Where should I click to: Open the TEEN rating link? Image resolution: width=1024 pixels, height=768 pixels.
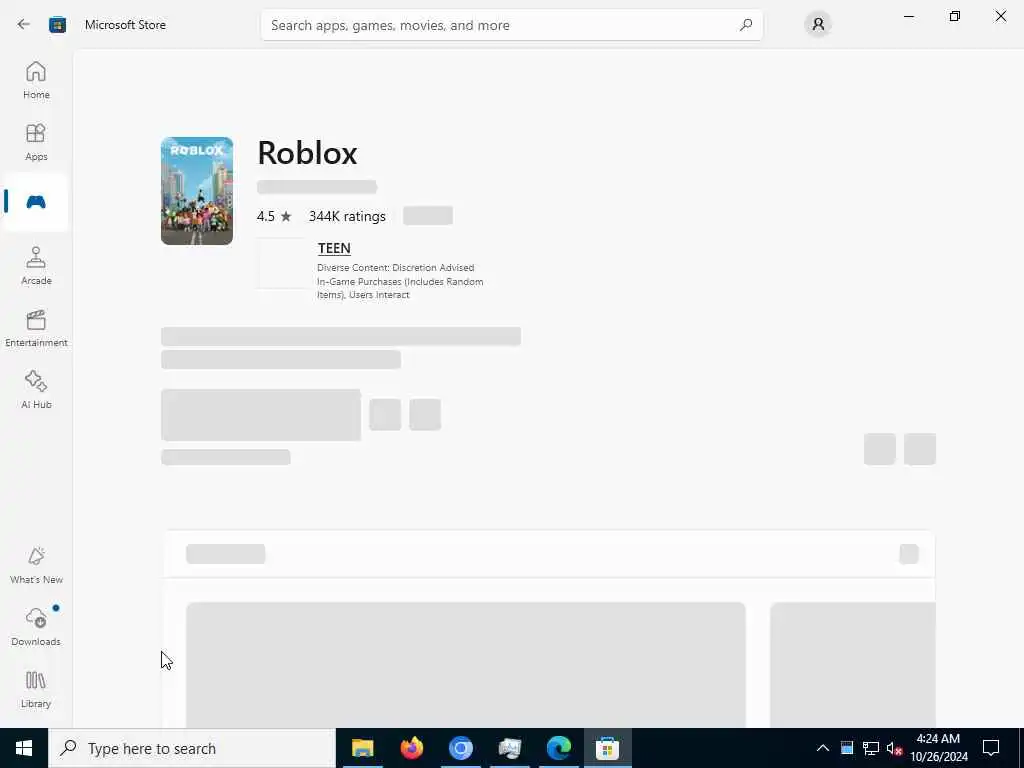pos(334,248)
